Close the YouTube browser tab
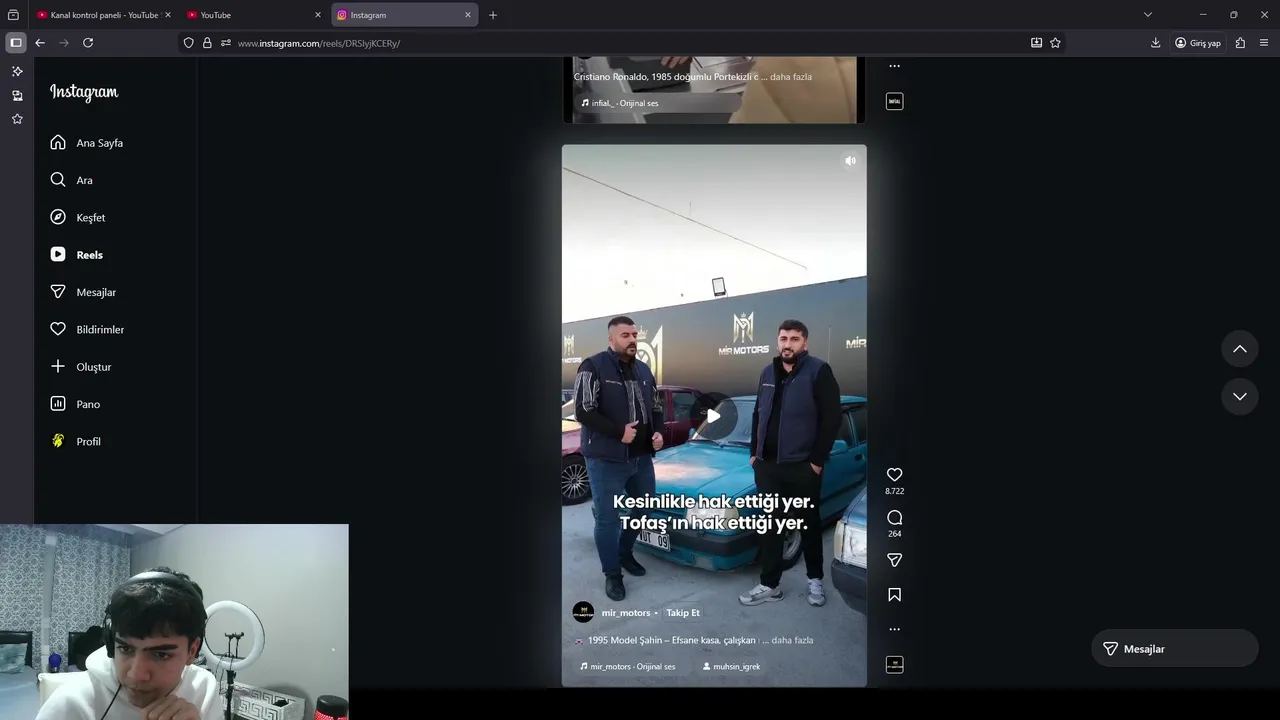The image size is (1280, 720). pyautogui.click(x=318, y=15)
